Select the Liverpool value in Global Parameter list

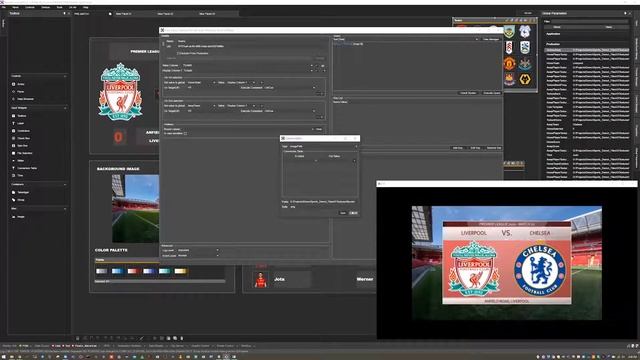(578, 63)
